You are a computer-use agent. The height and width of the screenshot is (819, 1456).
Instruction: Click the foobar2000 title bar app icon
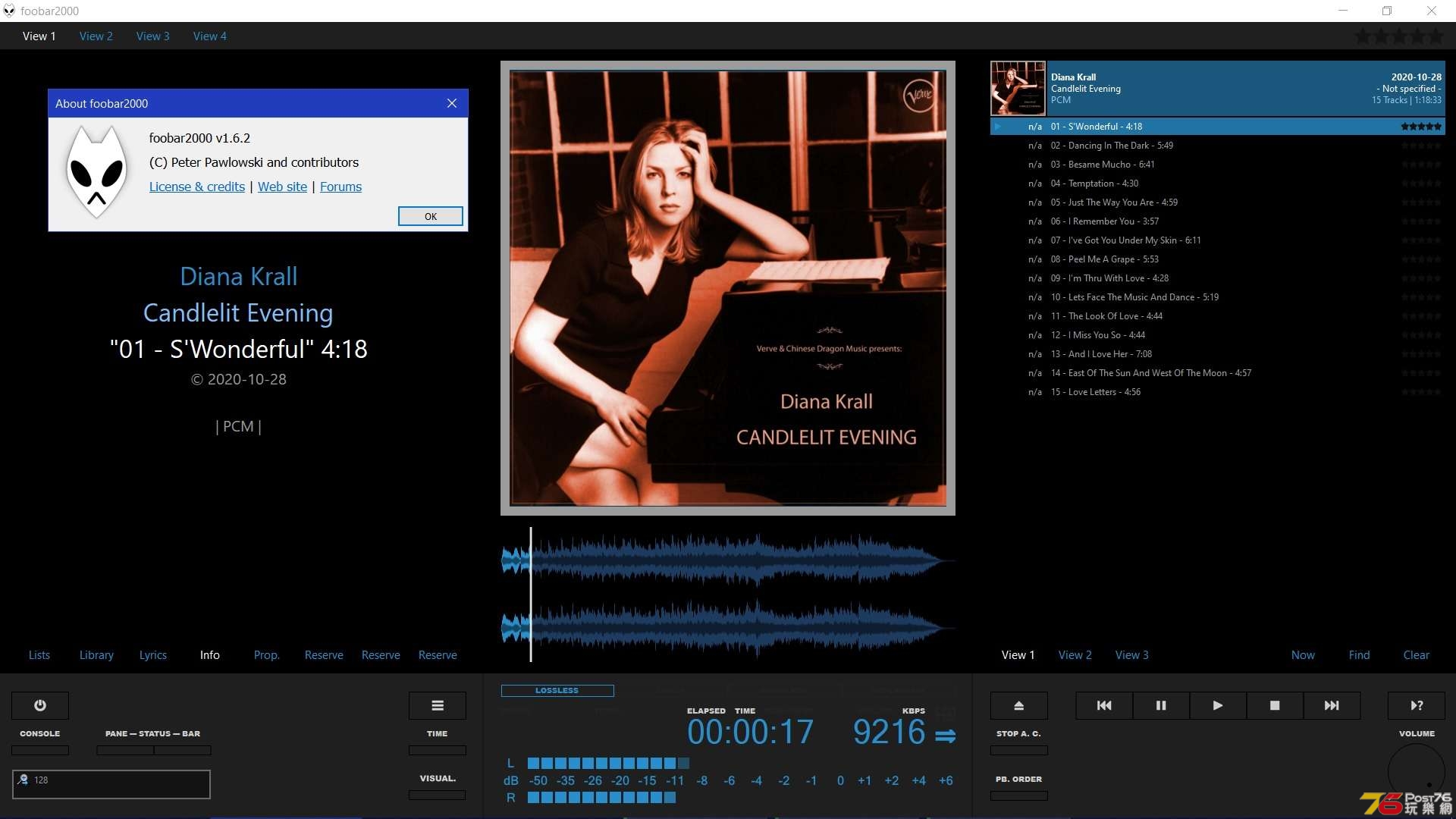click(x=9, y=11)
